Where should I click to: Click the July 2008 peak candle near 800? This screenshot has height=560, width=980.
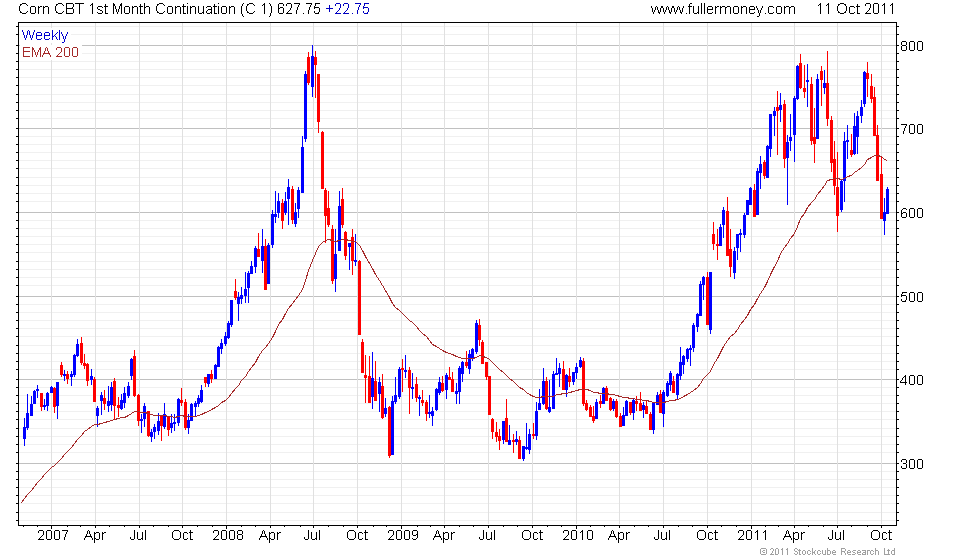pyautogui.click(x=312, y=72)
